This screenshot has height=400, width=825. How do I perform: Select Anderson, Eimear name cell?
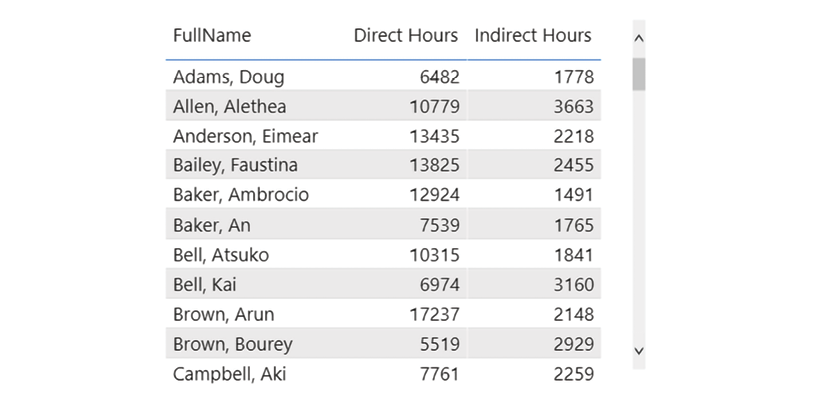coord(245,136)
